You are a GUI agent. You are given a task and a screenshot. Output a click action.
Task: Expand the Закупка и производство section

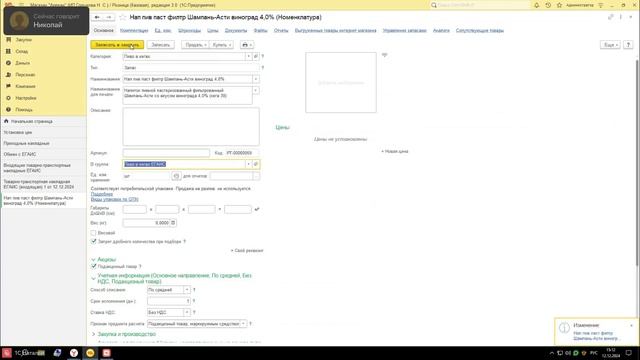click(x=93, y=334)
